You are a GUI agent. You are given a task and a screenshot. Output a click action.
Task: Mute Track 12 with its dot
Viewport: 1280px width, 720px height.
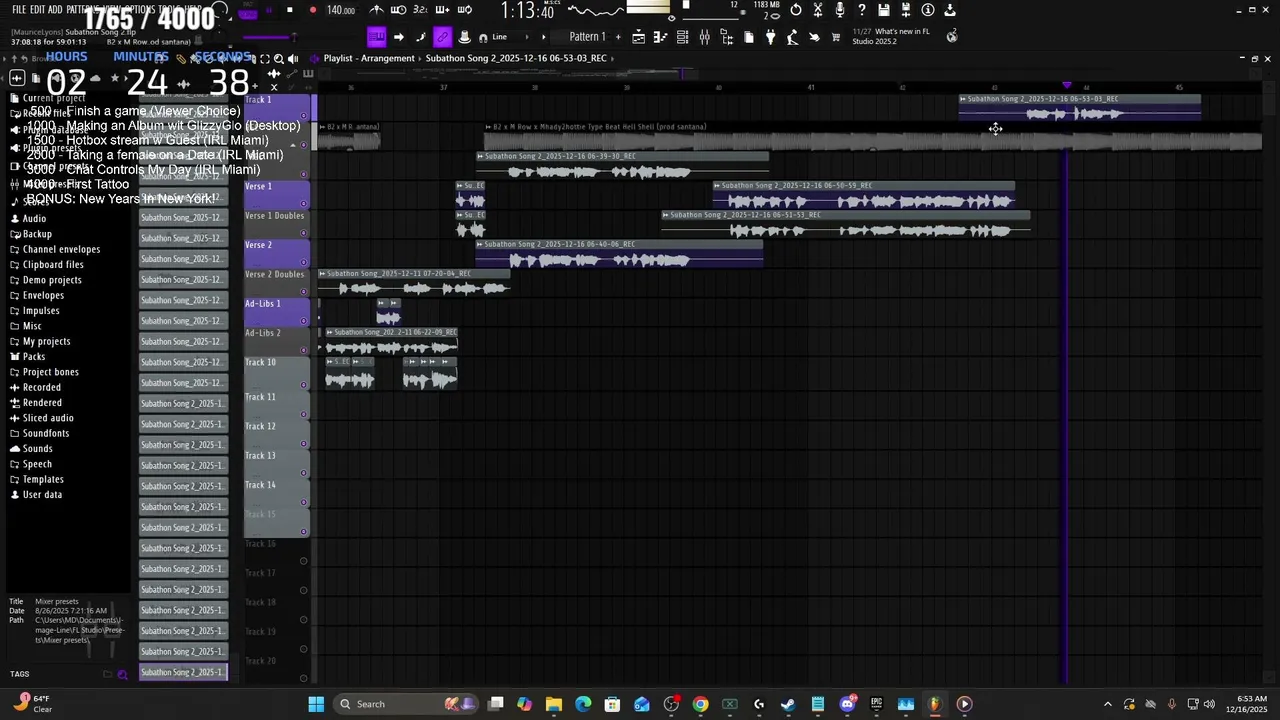coord(304,444)
